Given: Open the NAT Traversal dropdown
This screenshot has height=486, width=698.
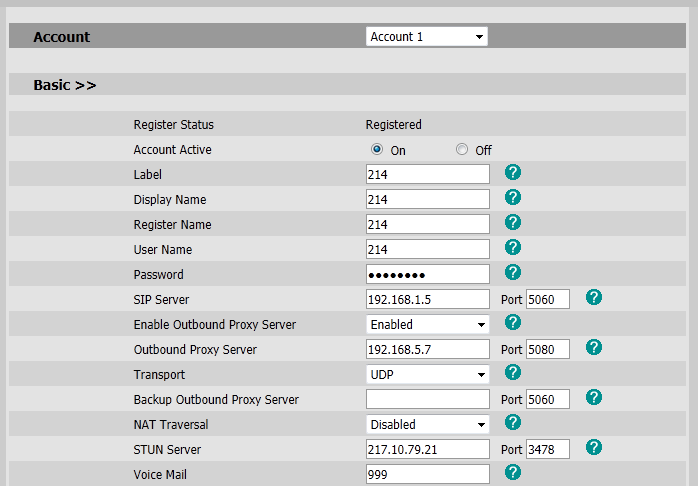Looking at the screenshot, I should click(x=427, y=424).
